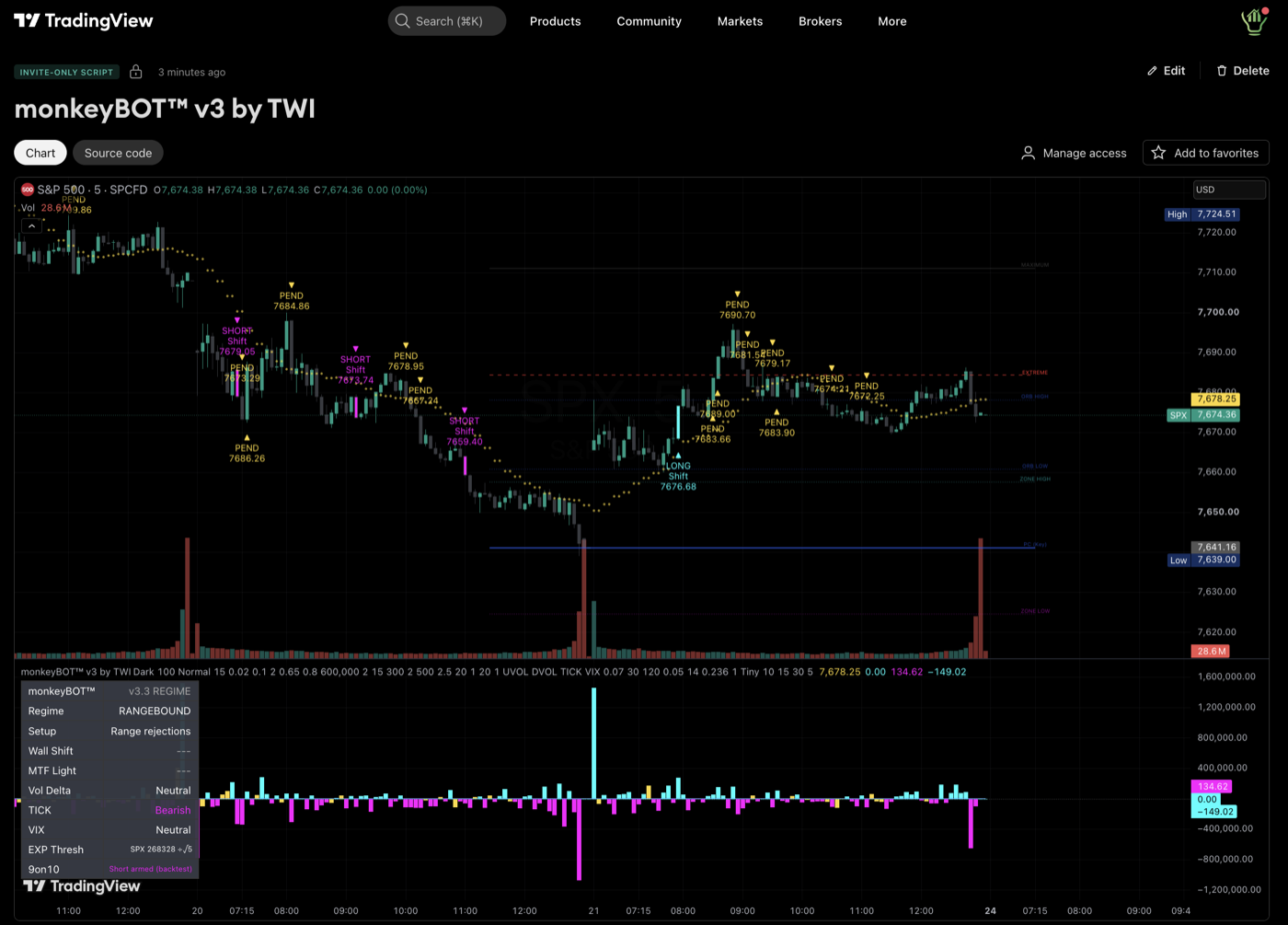This screenshot has width=1288, height=925.
Task: Click the INVITE-ONLY SCRIPT badge
Action: tap(66, 72)
